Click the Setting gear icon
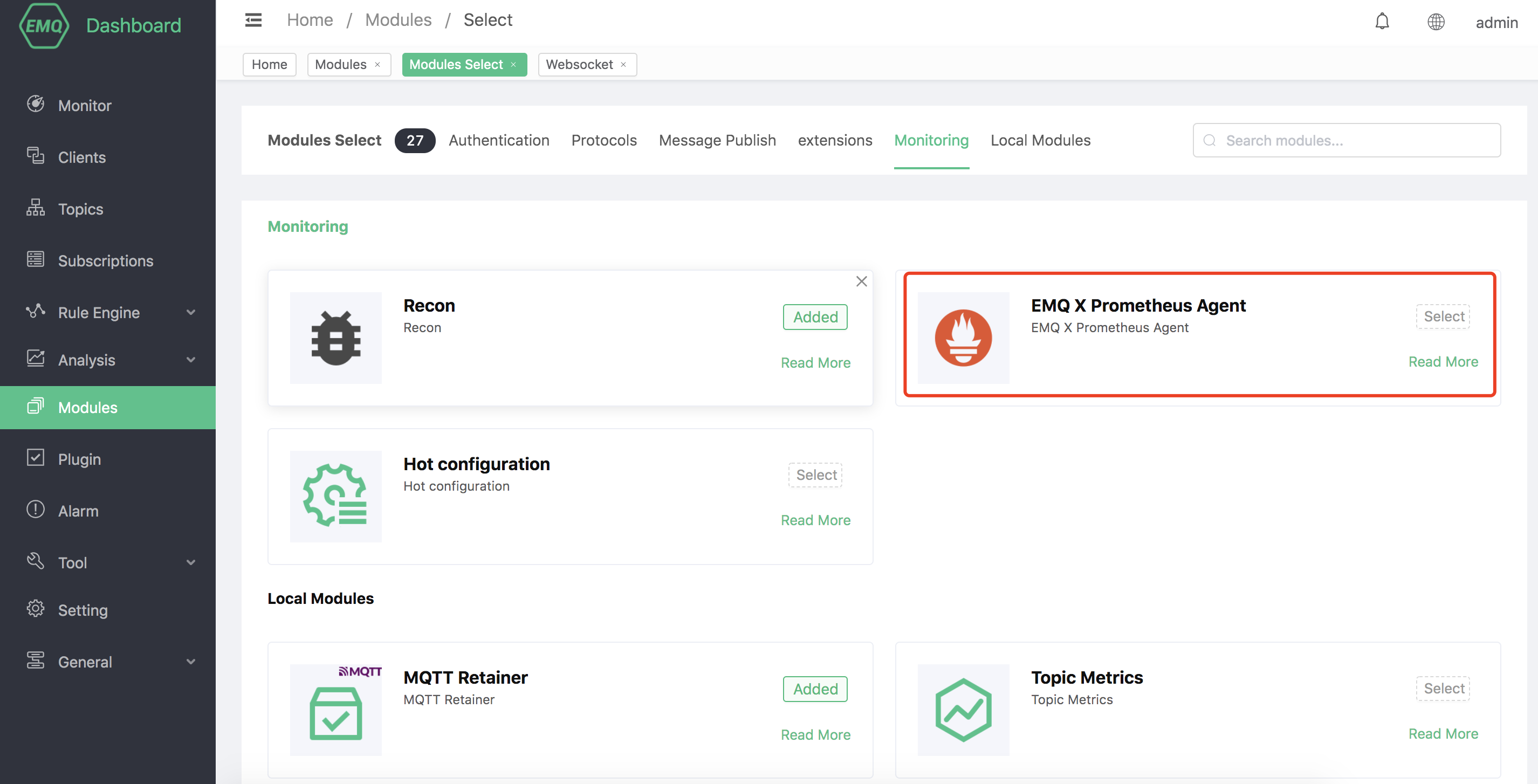The image size is (1538, 784). 35,608
